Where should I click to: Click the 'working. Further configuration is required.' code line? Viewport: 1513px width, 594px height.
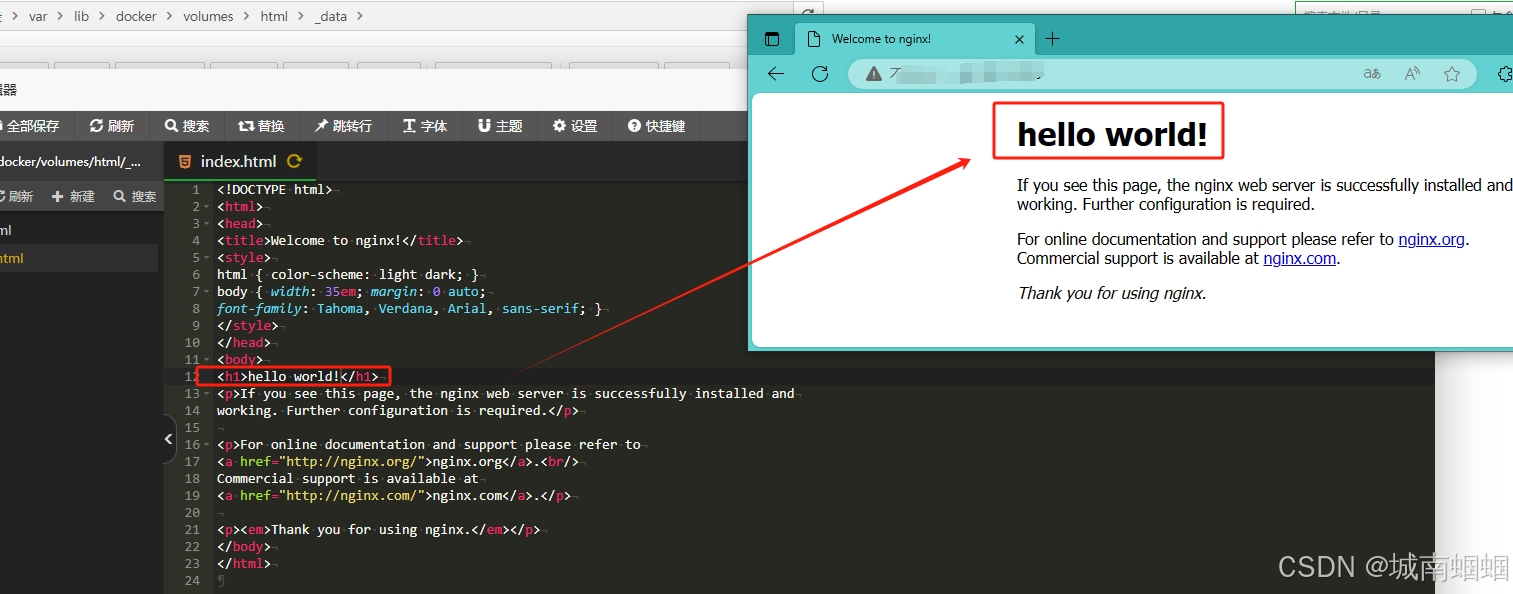pos(398,410)
